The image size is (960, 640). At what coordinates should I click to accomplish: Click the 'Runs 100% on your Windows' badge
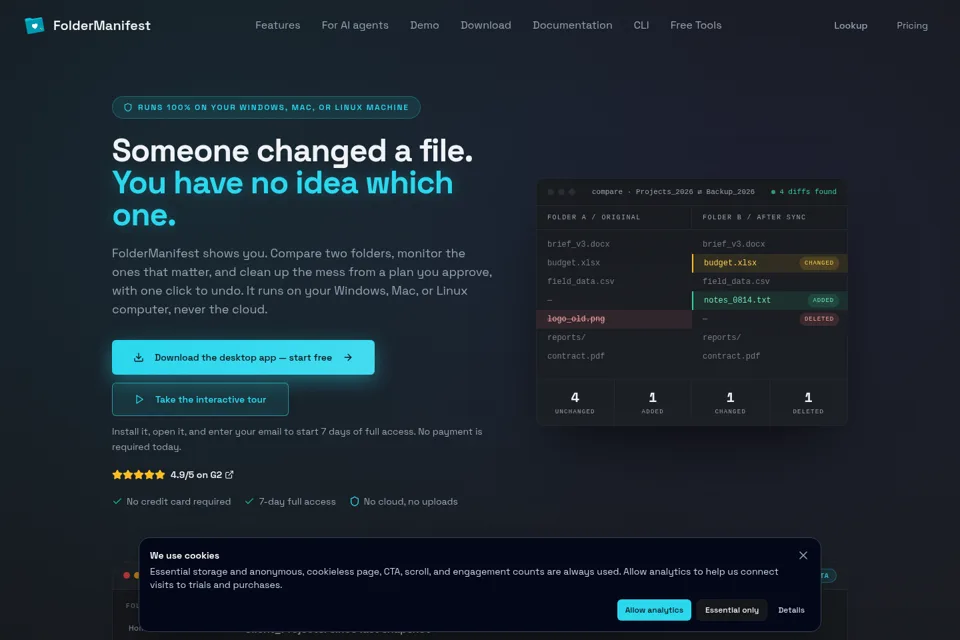coord(266,107)
